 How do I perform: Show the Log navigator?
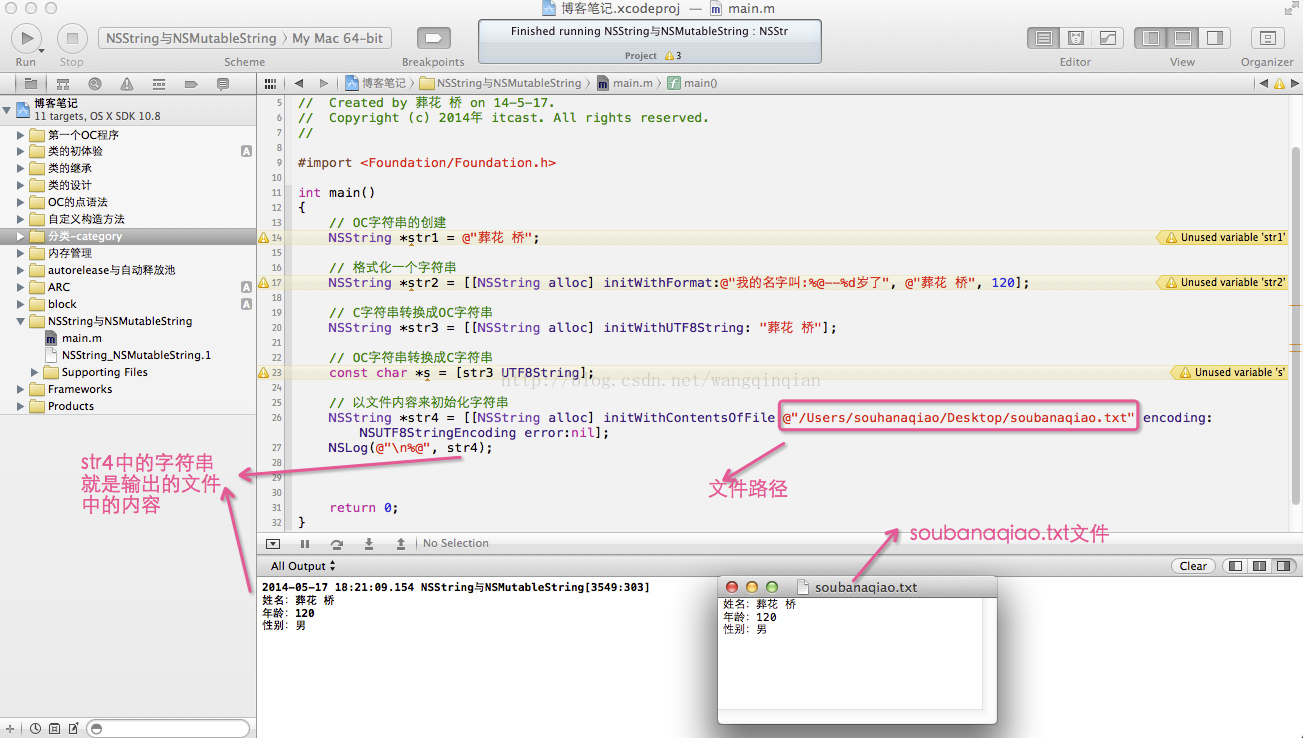click(223, 84)
